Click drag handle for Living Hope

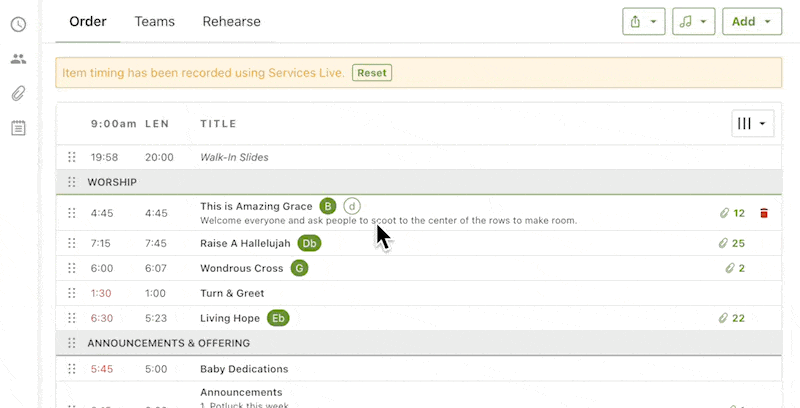pos(71,318)
